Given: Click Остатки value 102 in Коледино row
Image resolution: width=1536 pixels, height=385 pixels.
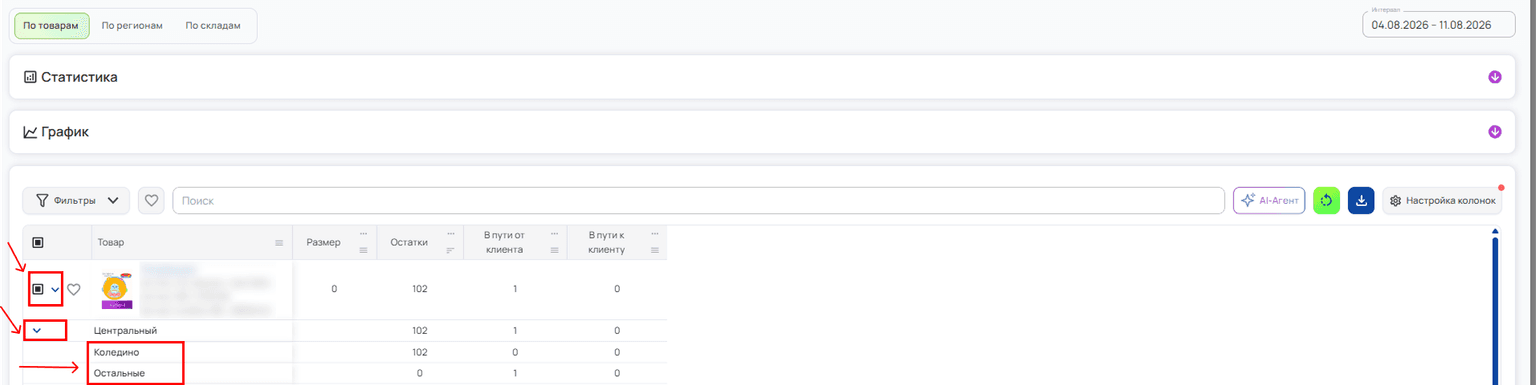Looking at the screenshot, I should (420, 352).
